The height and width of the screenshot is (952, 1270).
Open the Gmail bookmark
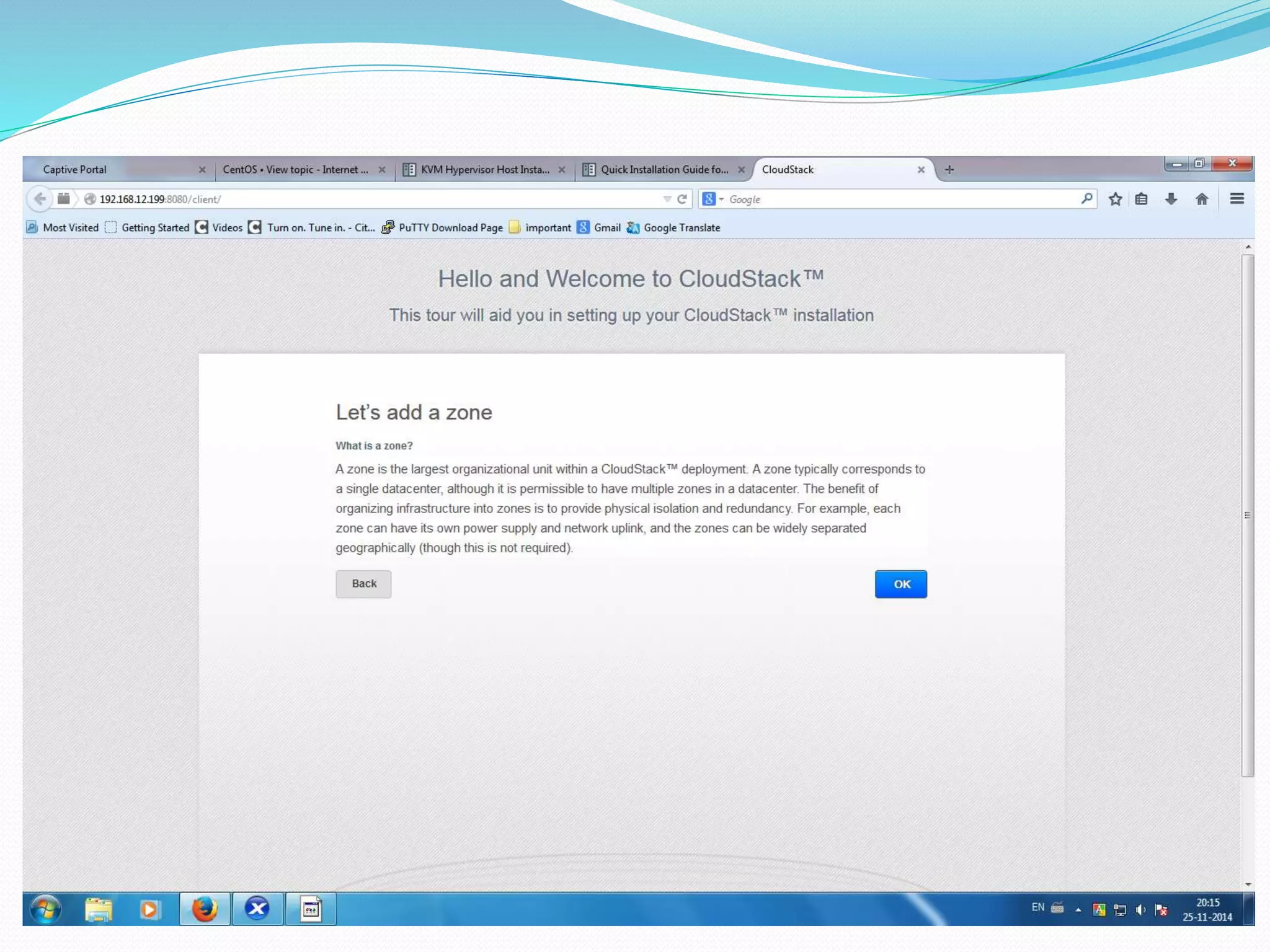pos(606,227)
